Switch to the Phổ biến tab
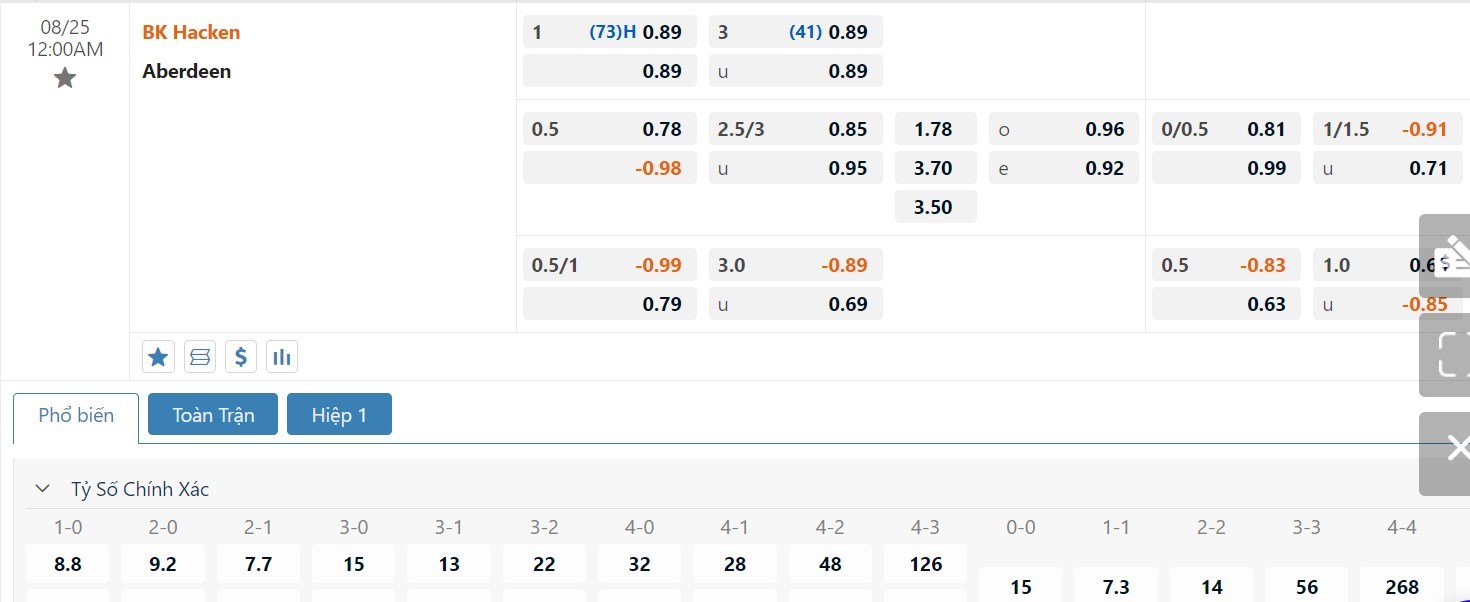Image resolution: width=1470 pixels, height=602 pixels. tap(76, 415)
